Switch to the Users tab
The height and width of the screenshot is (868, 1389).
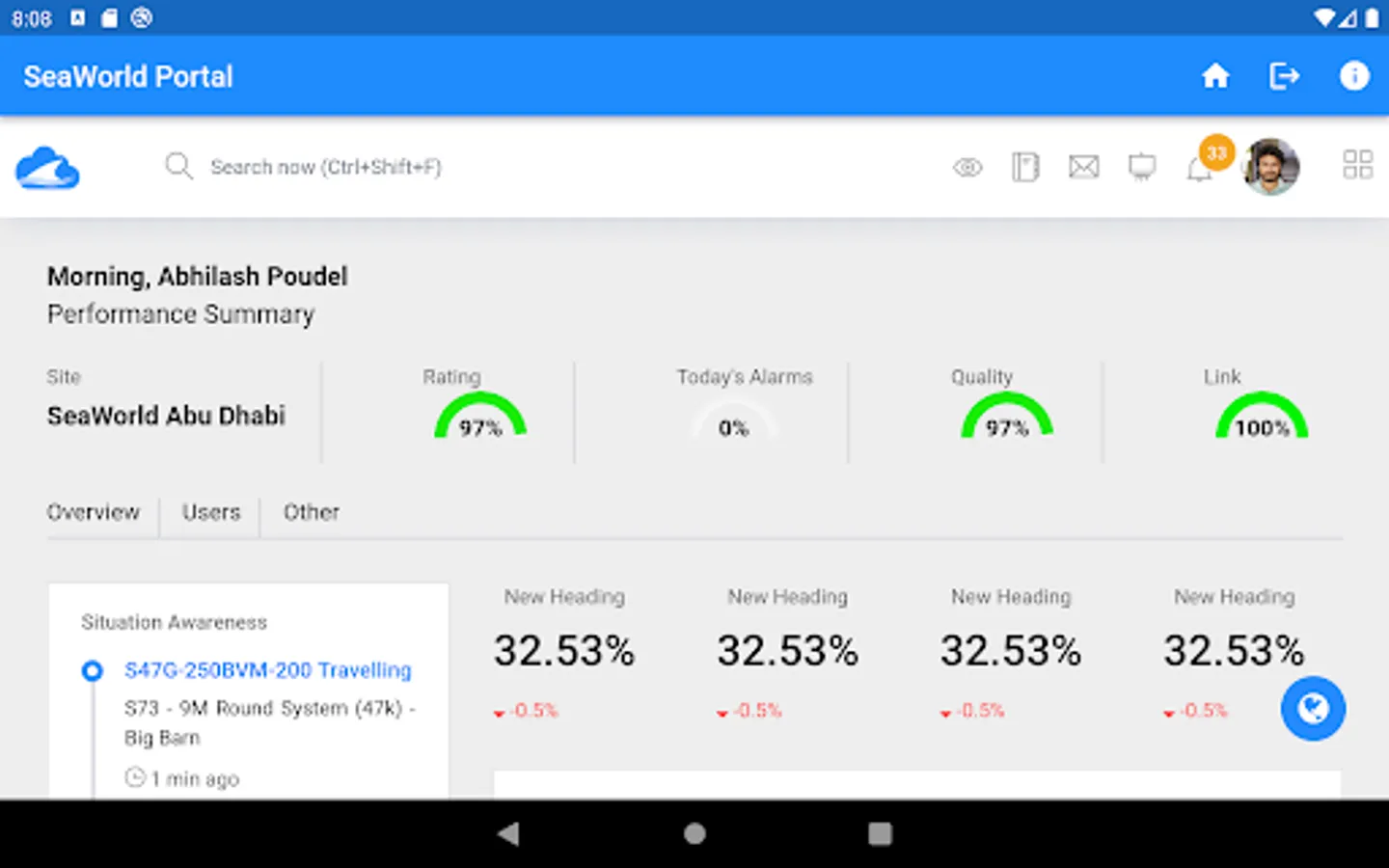[211, 512]
